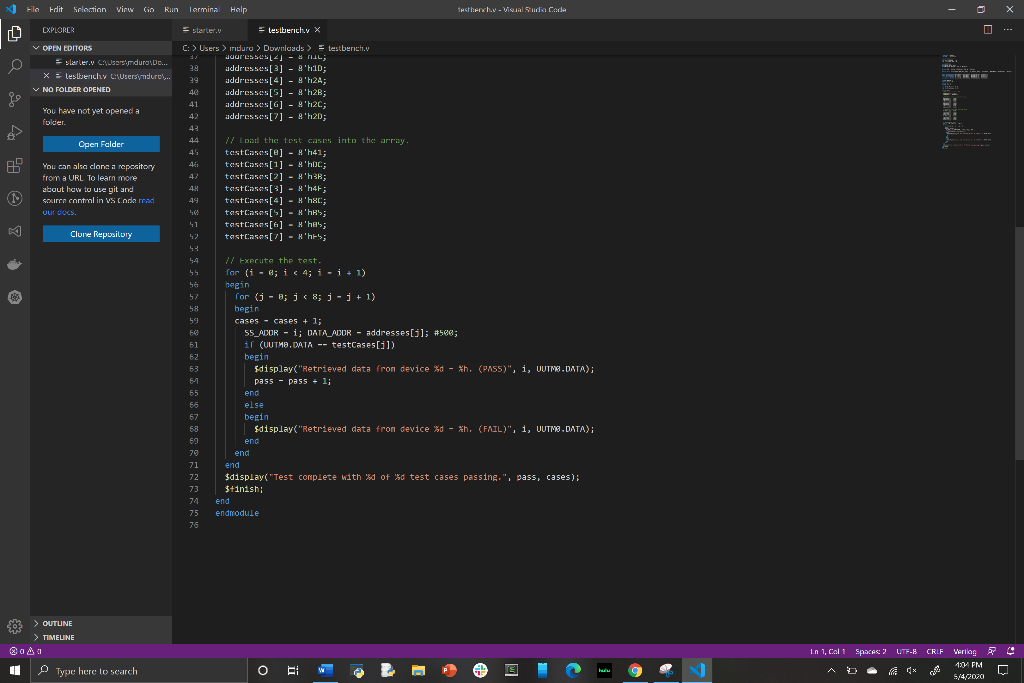Open the editor More Actions ellipsis
The image size is (1024, 683).
click(1008, 29)
